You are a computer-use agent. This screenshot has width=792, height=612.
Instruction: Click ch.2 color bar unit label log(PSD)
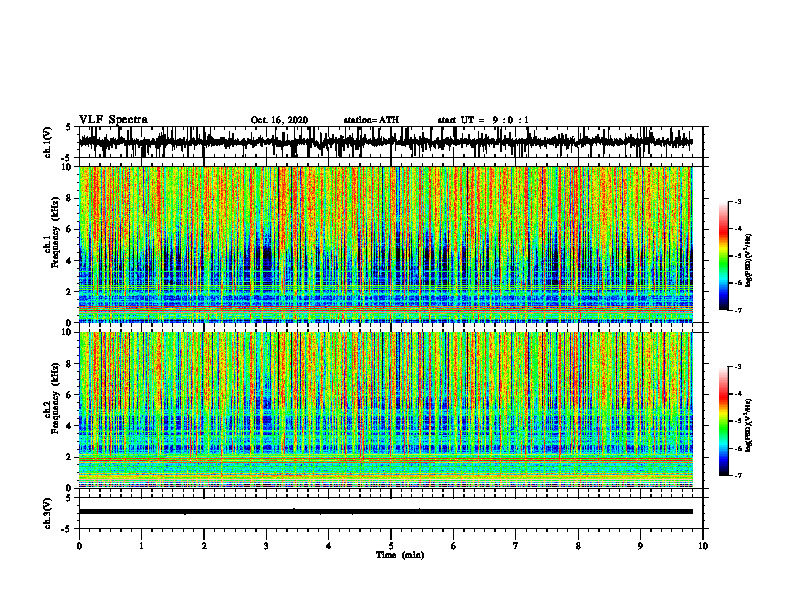click(x=749, y=425)
